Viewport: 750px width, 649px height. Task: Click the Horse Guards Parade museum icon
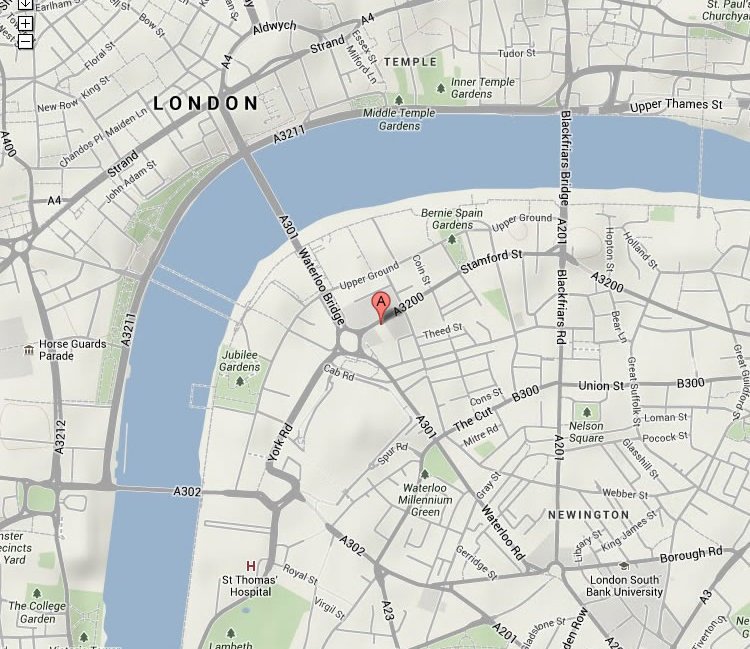[x=29, y=350]
